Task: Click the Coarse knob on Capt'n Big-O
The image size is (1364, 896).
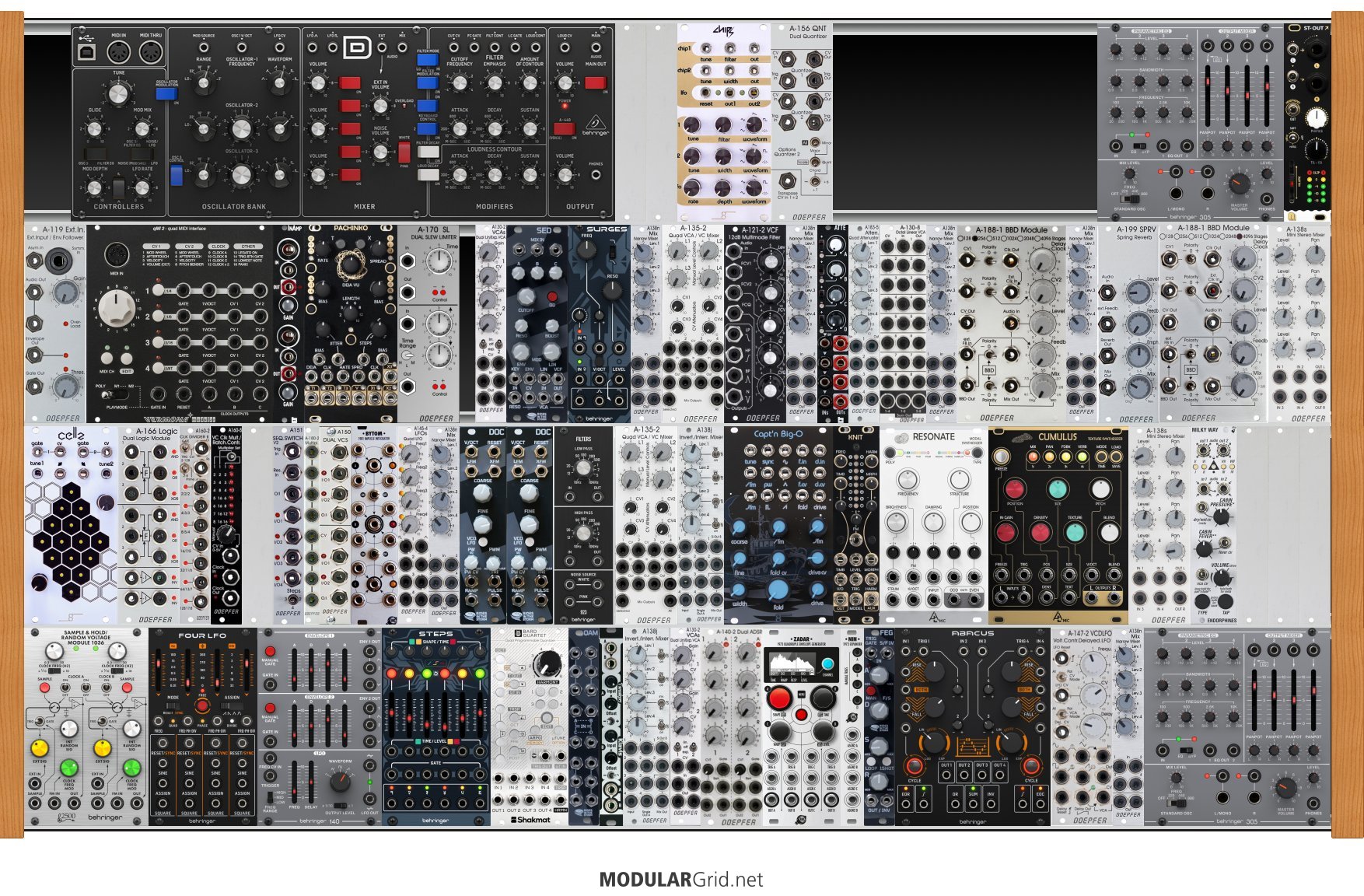Action: point(739,526)
